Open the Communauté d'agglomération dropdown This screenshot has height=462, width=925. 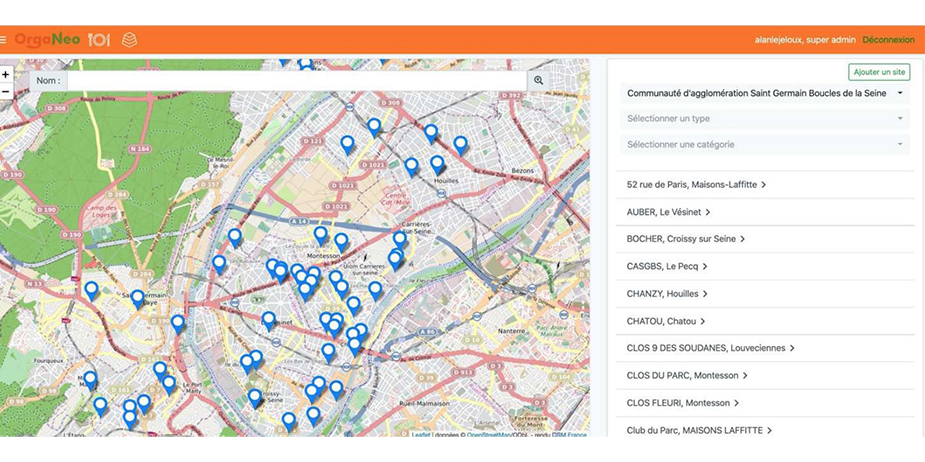point(764,93)
